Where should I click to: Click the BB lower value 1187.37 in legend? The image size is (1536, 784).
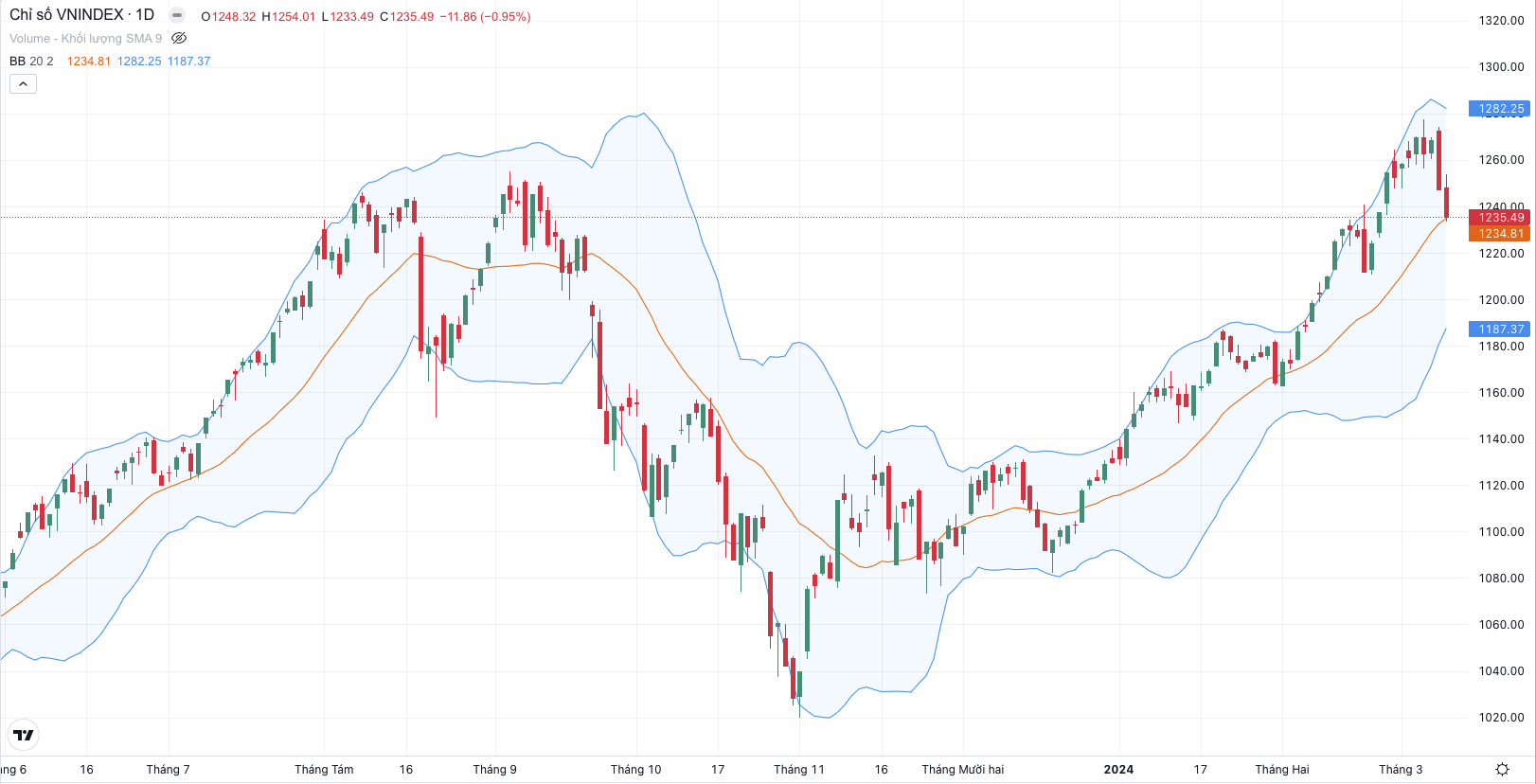click(189, 62)
